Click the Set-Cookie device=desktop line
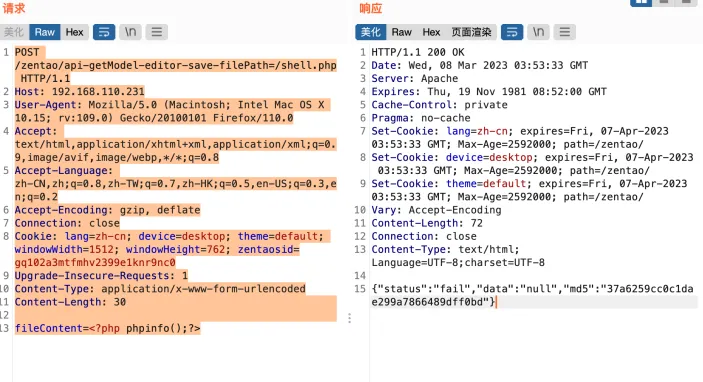703x382 pixels. [x=532, y=164]
